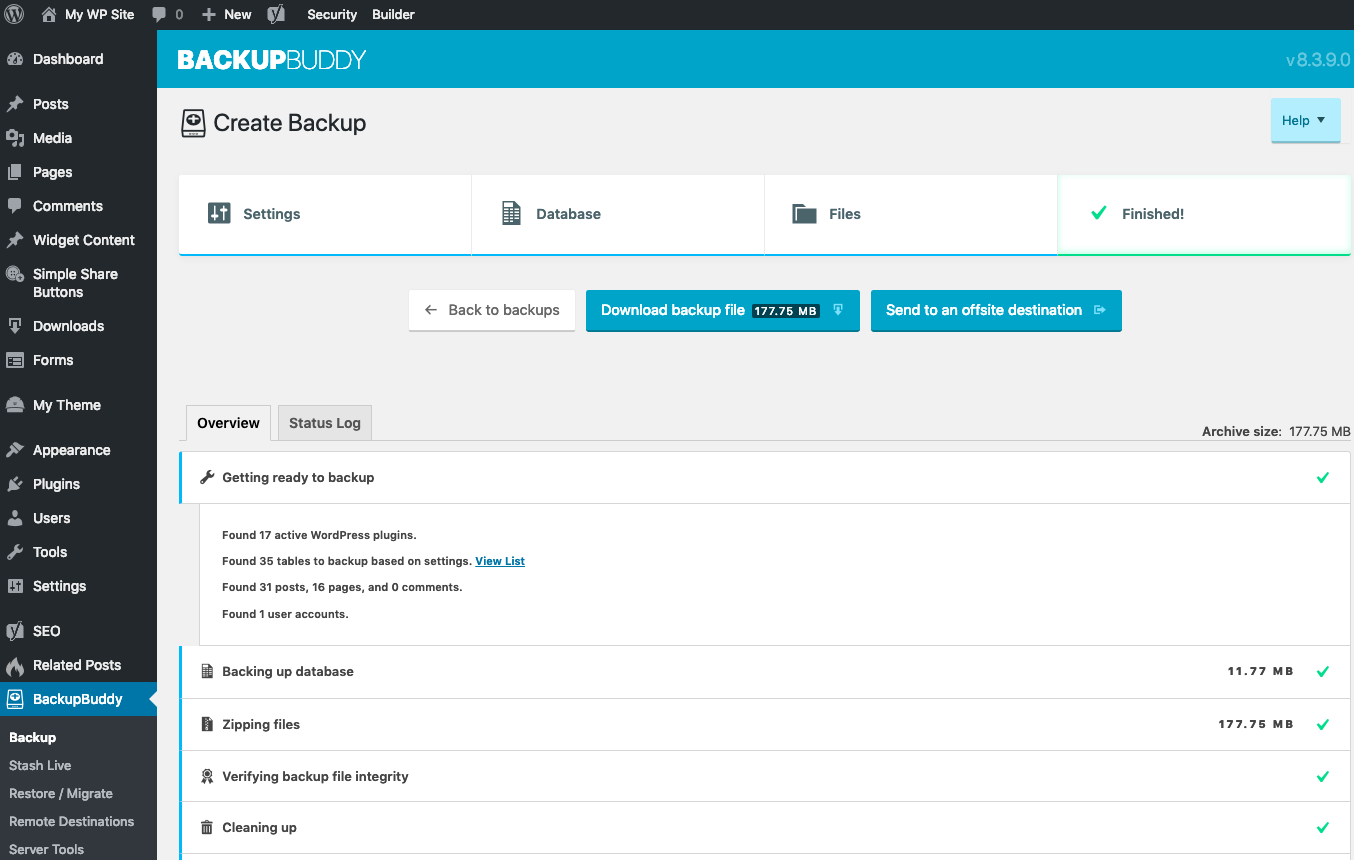The image size is (1354, 860).
Task: Click the Files step folder icon
Action: pyautogui.click(x=805, y=214)
